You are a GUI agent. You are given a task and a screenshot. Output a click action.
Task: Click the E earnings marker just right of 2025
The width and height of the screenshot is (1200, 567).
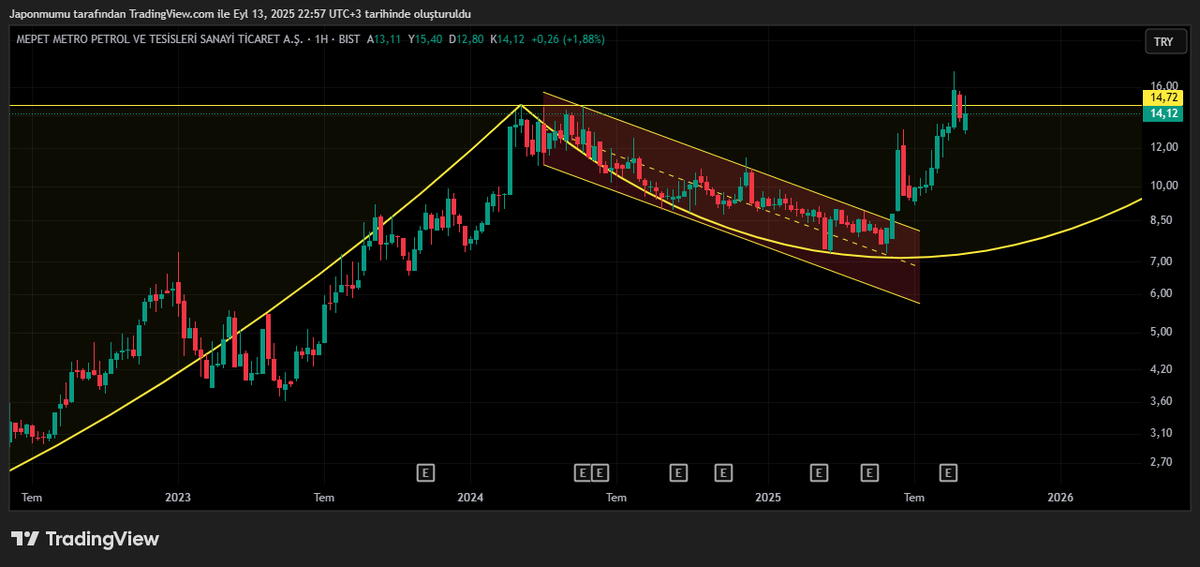819,471
